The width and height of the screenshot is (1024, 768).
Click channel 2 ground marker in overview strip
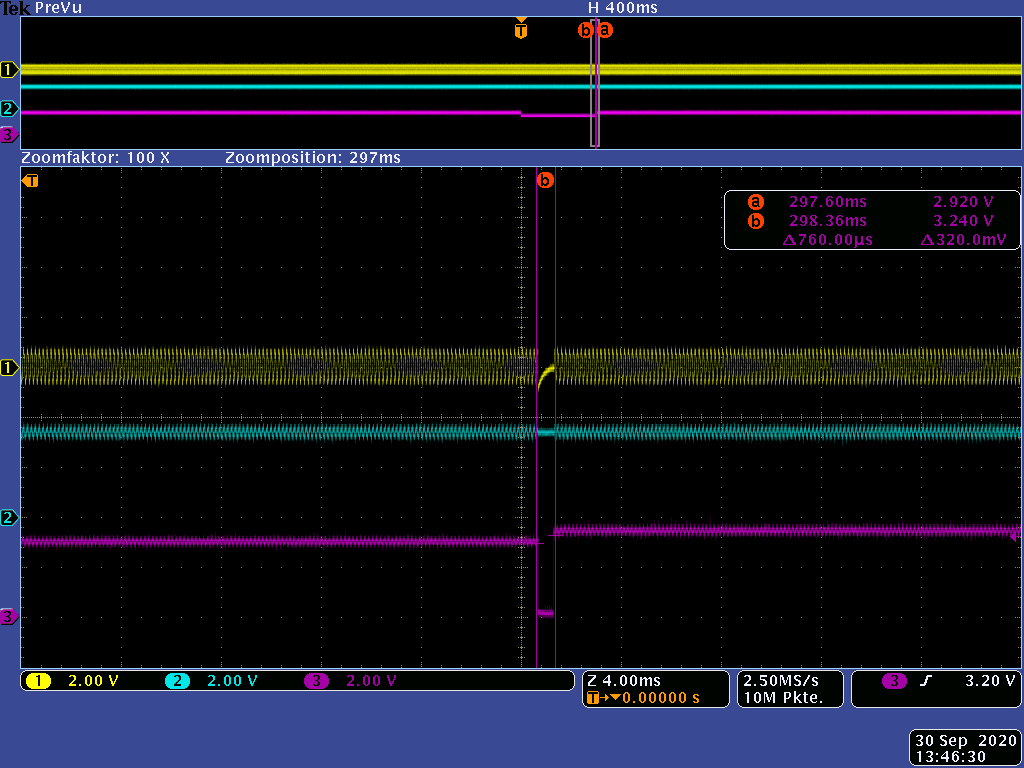click(x=8, y=109)
